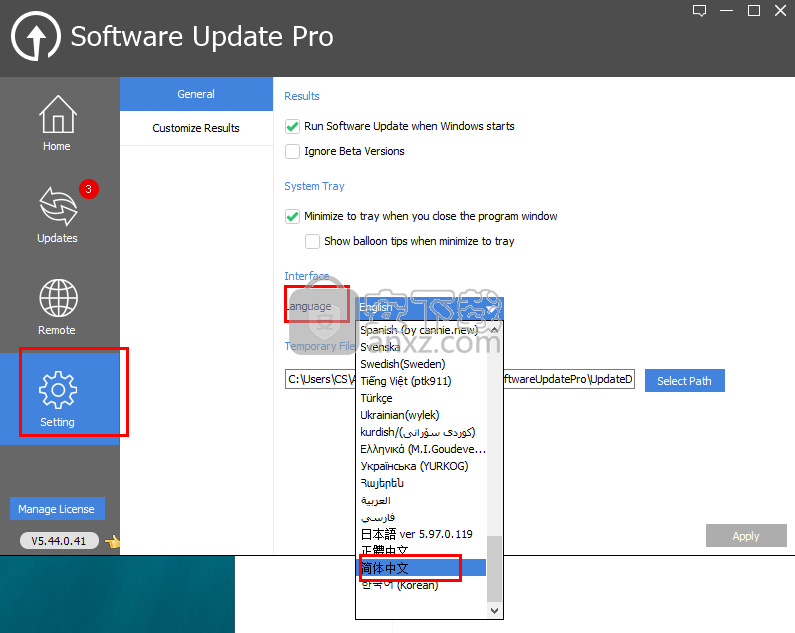Choose 日本語 ver 5.97.0.119 language
795x633 pixels.
coord(421,534)
